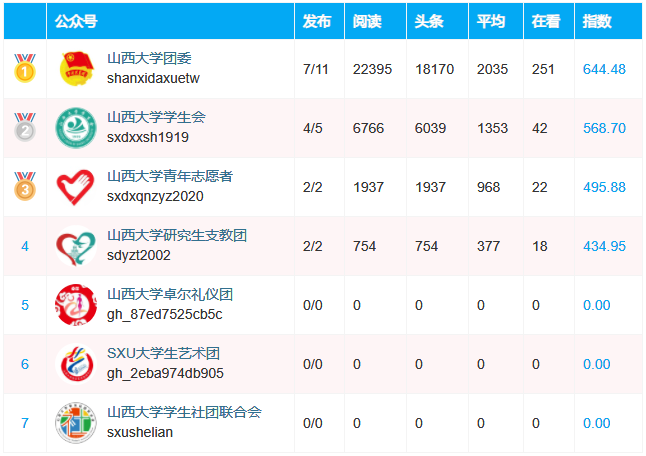This screenshot has width=646, height=456.
Task: Sort by the 指数 column header
Action: click(597, 21)
